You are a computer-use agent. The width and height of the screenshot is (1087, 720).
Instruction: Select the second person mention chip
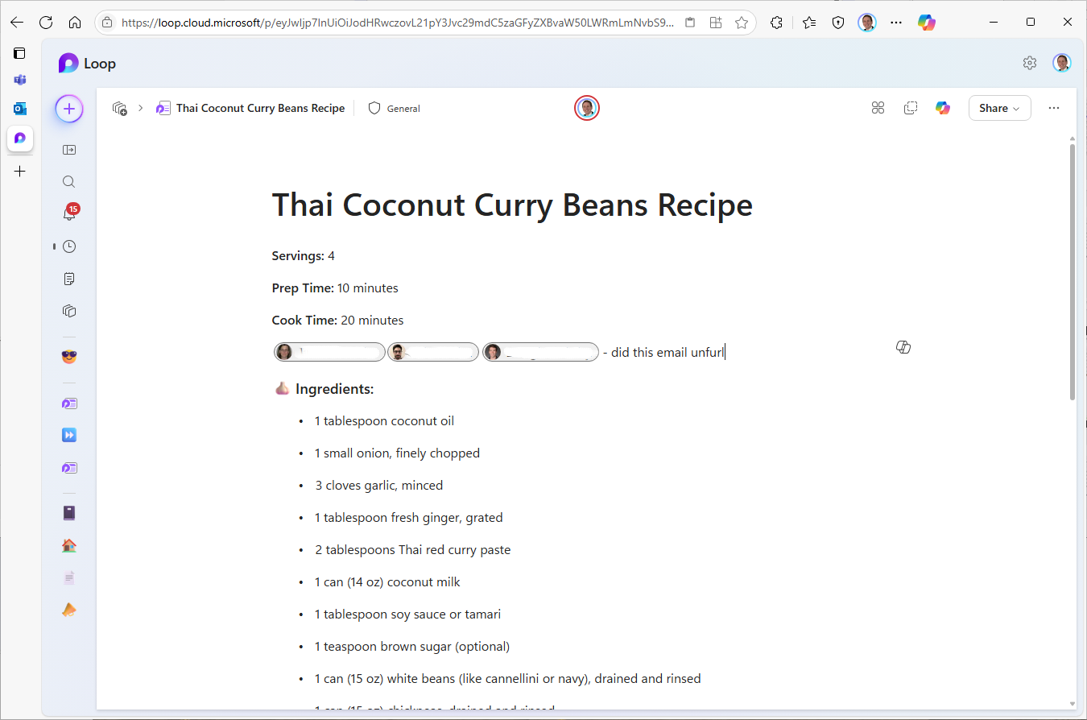coord(433,352)
